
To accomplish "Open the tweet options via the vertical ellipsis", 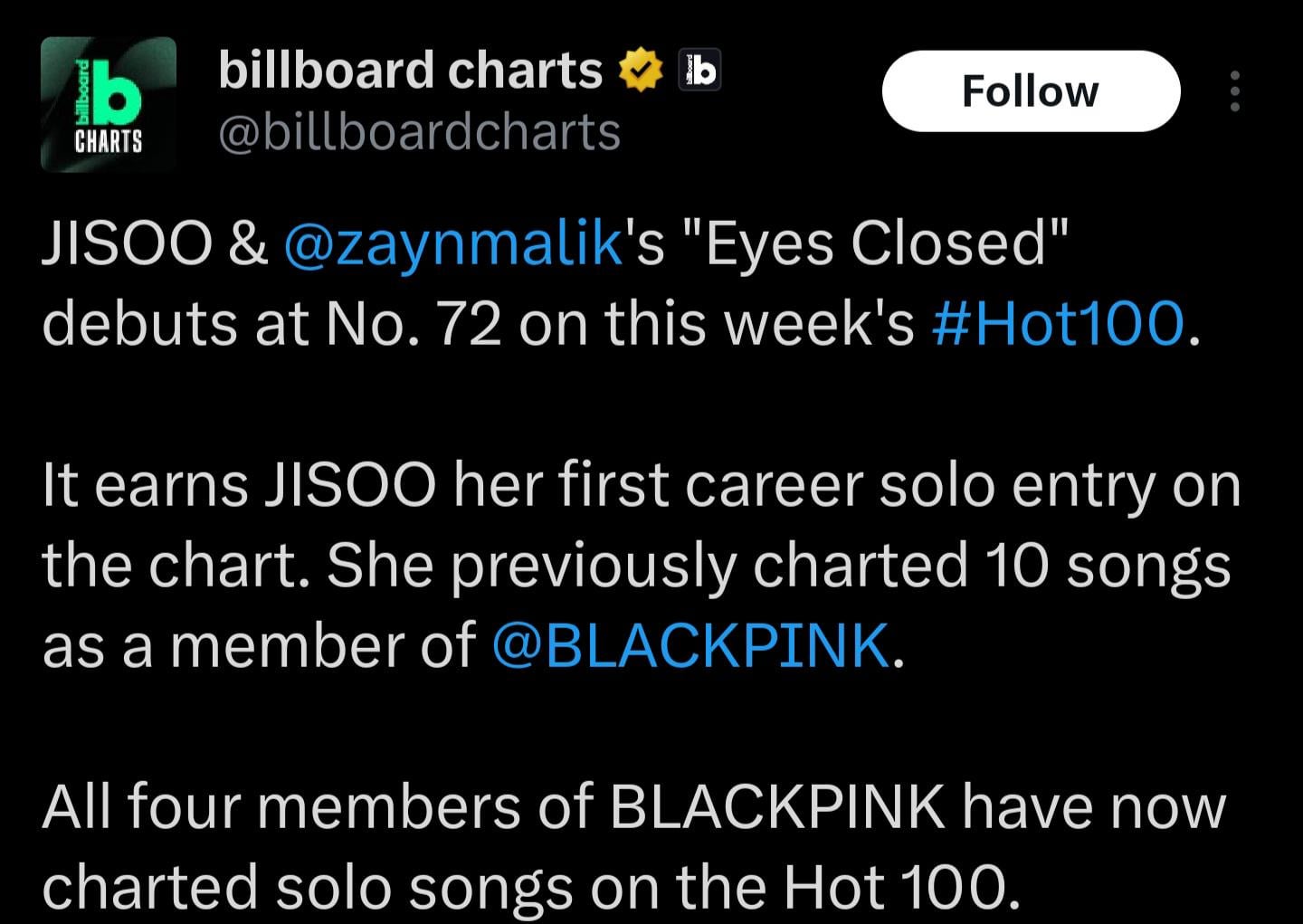I will pyautogui.click(x=1235, y=90).
